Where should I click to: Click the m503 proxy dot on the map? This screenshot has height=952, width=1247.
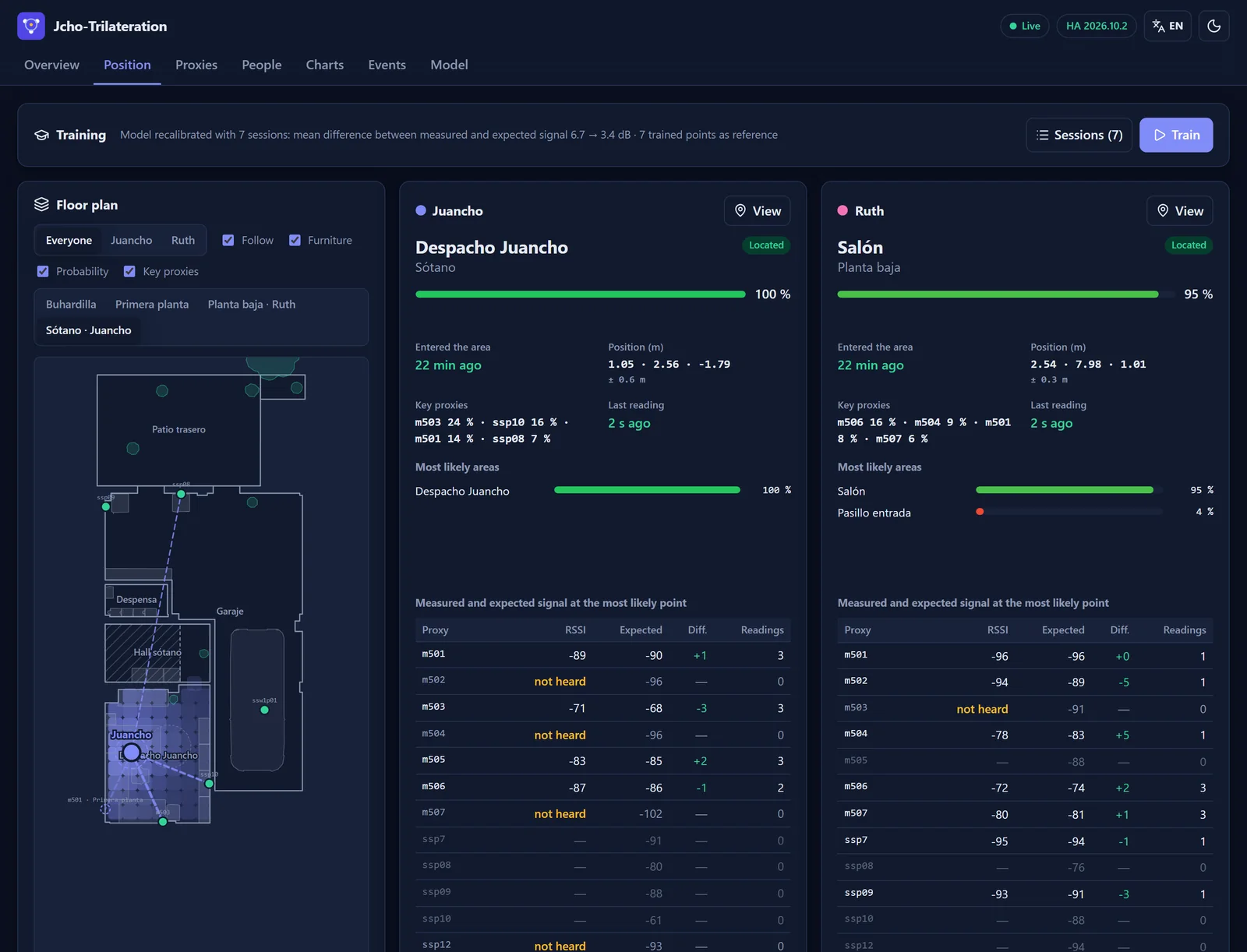[163, 822]
